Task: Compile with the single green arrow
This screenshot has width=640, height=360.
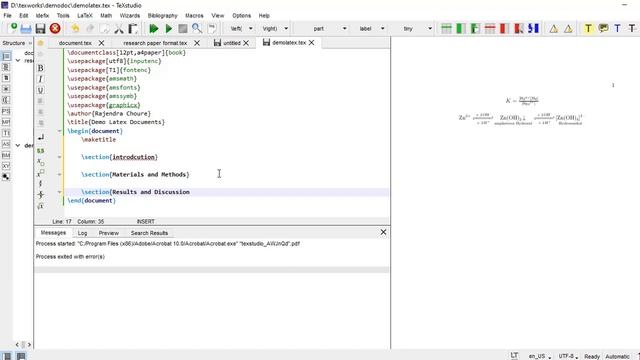Action: (x=169, y=29)
